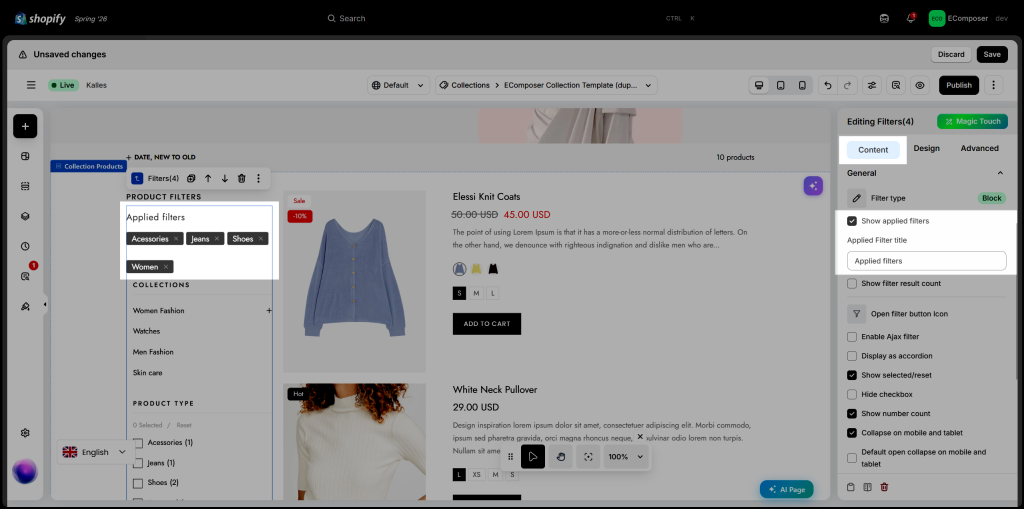Open the sidebar icon with red badge

click(25, 276)
